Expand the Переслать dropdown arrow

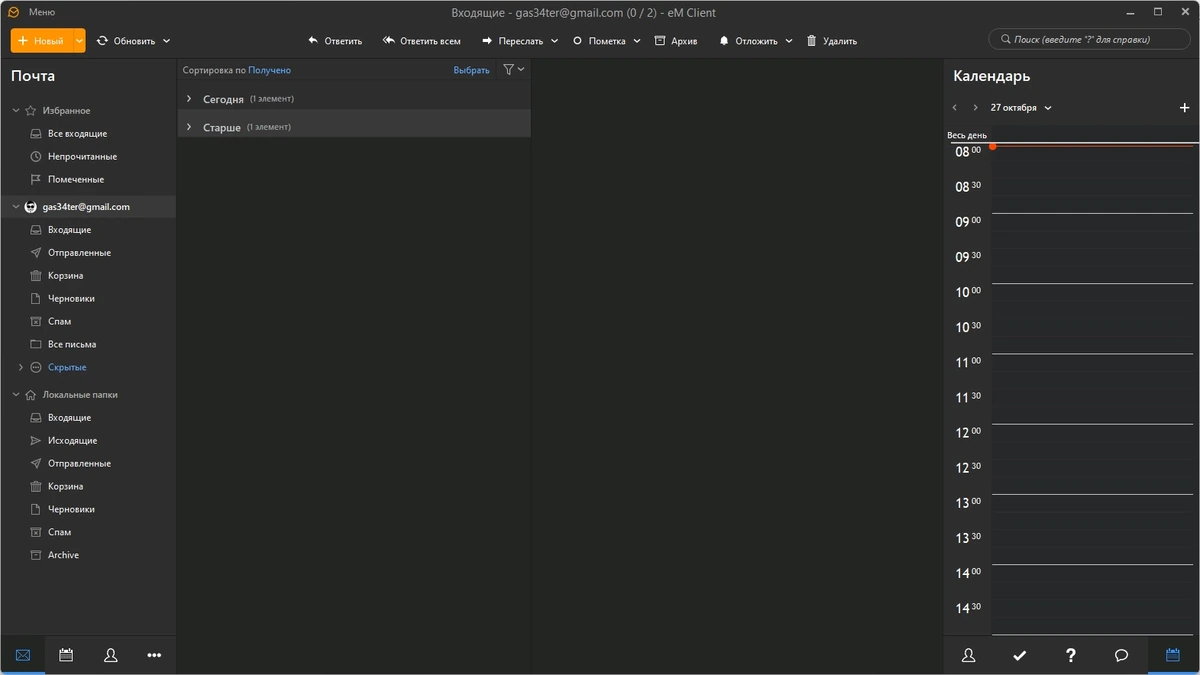[554, 41]
